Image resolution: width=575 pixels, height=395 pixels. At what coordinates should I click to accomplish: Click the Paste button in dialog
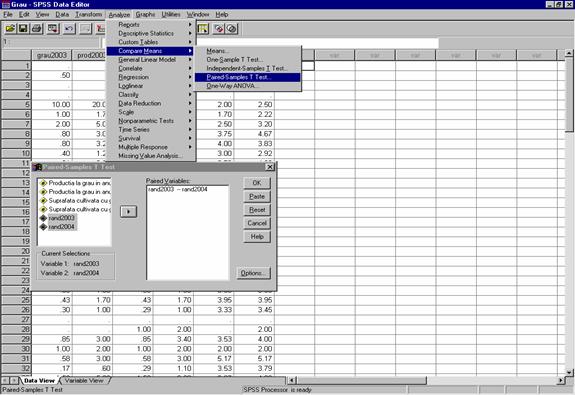257,196
